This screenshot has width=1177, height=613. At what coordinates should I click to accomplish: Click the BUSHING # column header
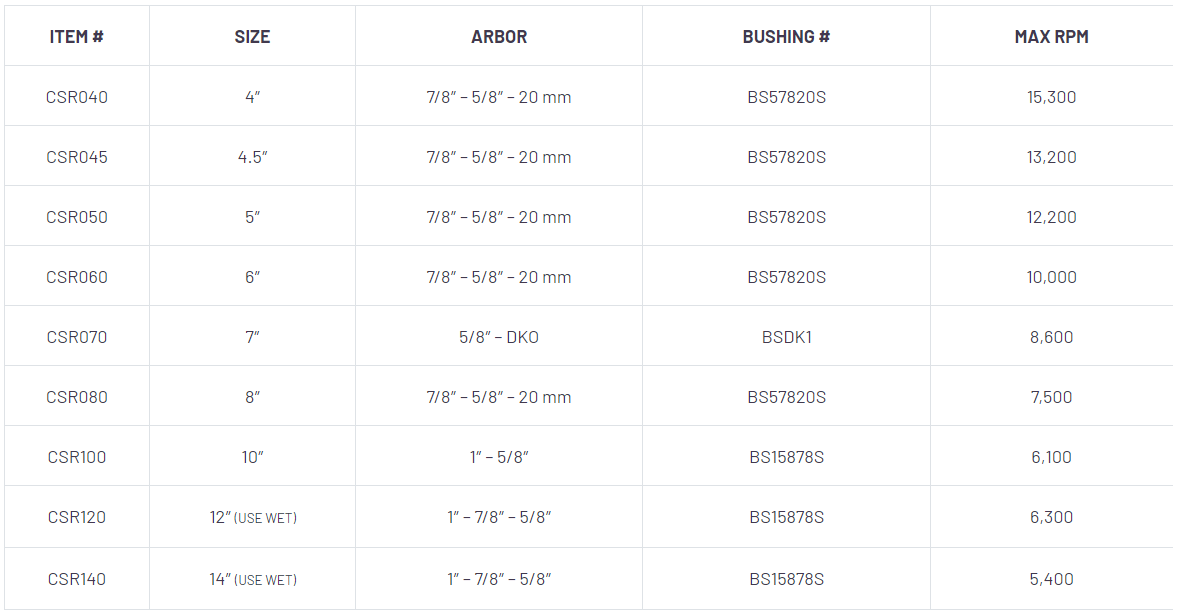click(x=786, y=37)
